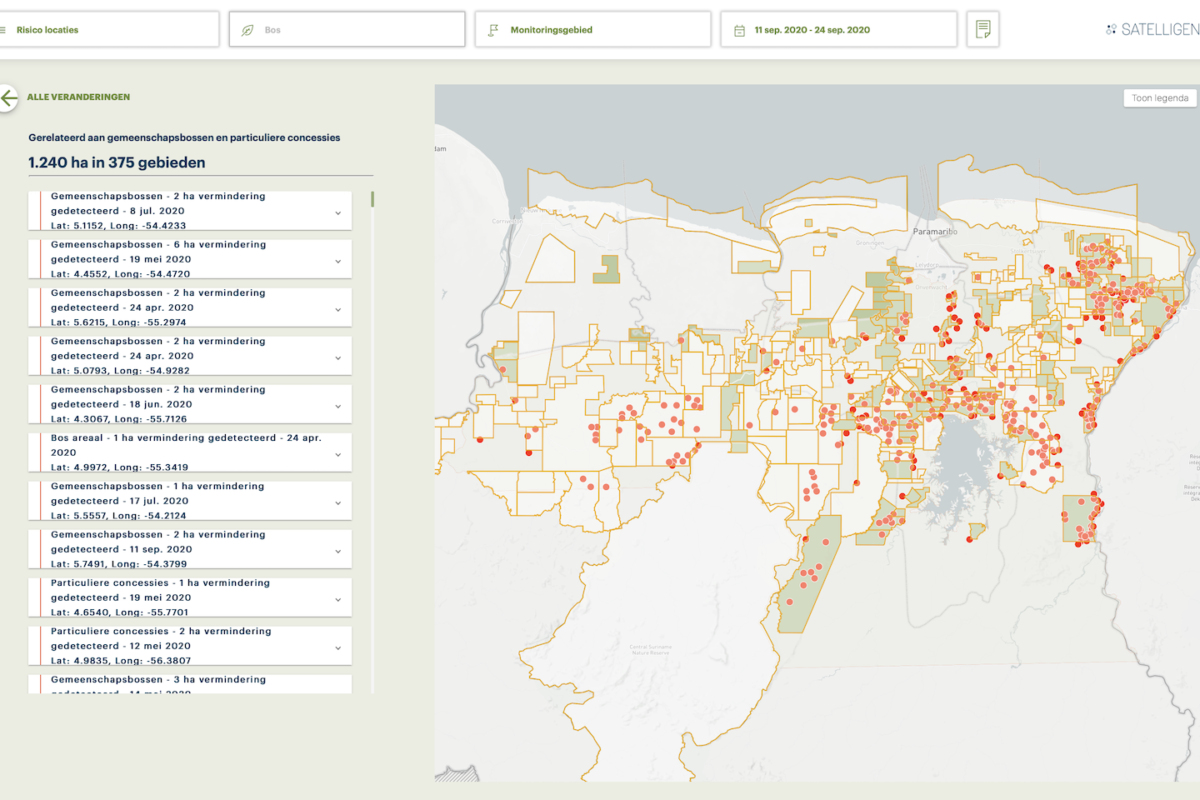
Task: Click the Satelligence logo
Action: click(x=1152, y=30)
